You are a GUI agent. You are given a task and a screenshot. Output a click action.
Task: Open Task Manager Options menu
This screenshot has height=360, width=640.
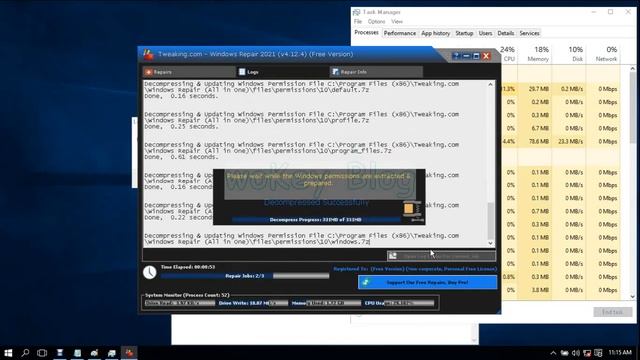376,22
